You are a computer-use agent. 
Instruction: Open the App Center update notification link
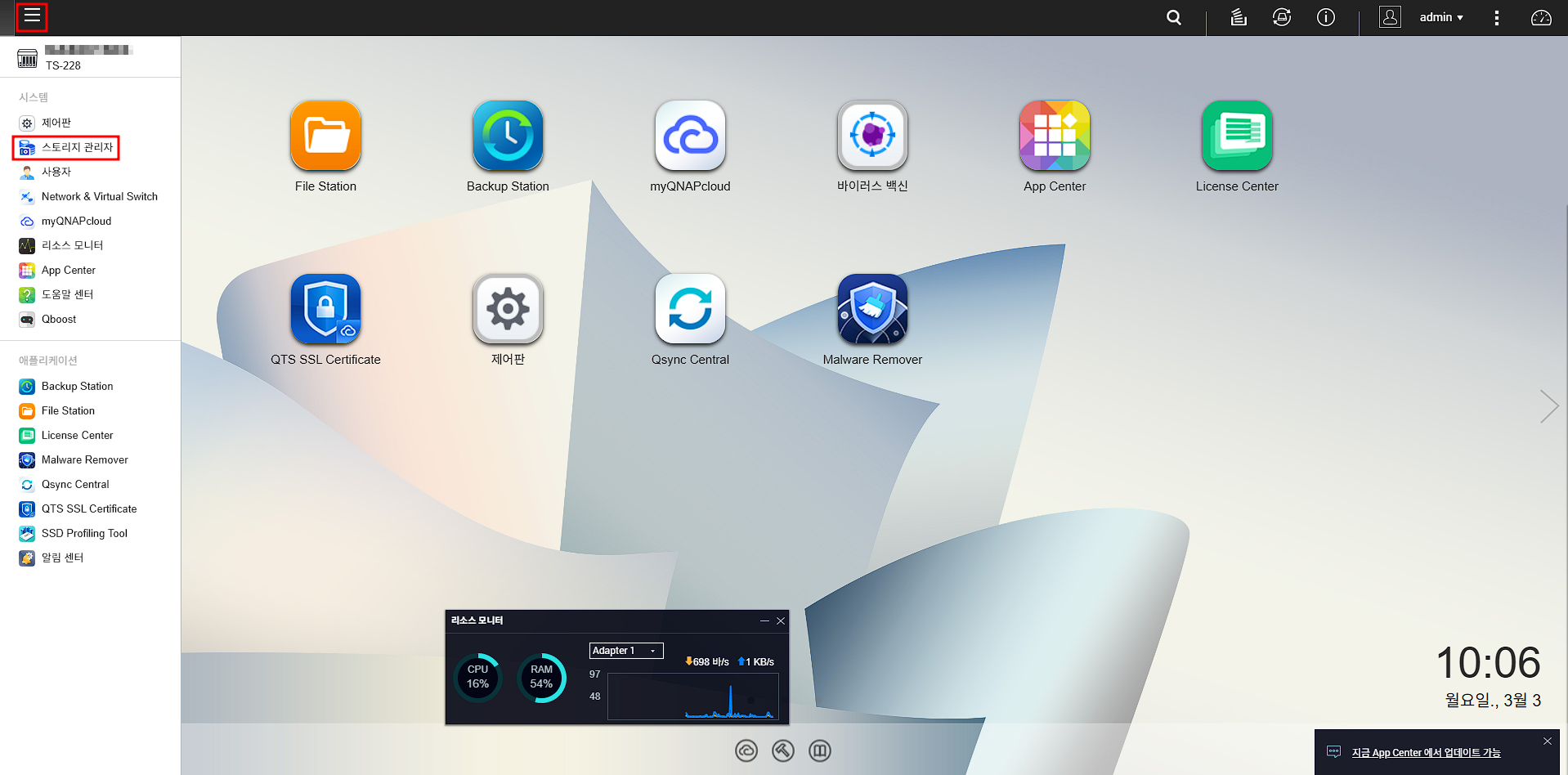click(1426, 753)
